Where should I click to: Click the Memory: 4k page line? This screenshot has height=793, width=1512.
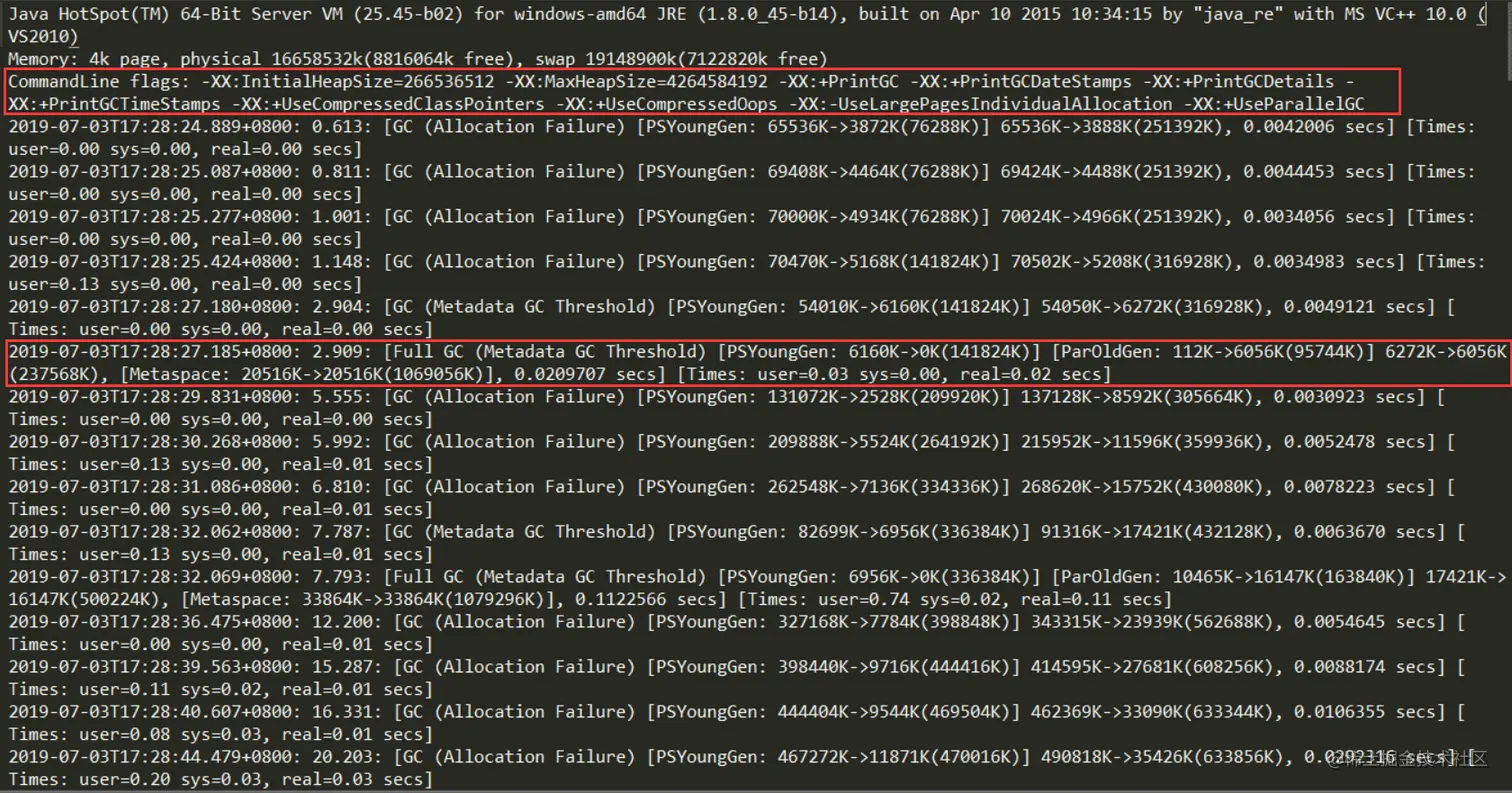point(418,59)
